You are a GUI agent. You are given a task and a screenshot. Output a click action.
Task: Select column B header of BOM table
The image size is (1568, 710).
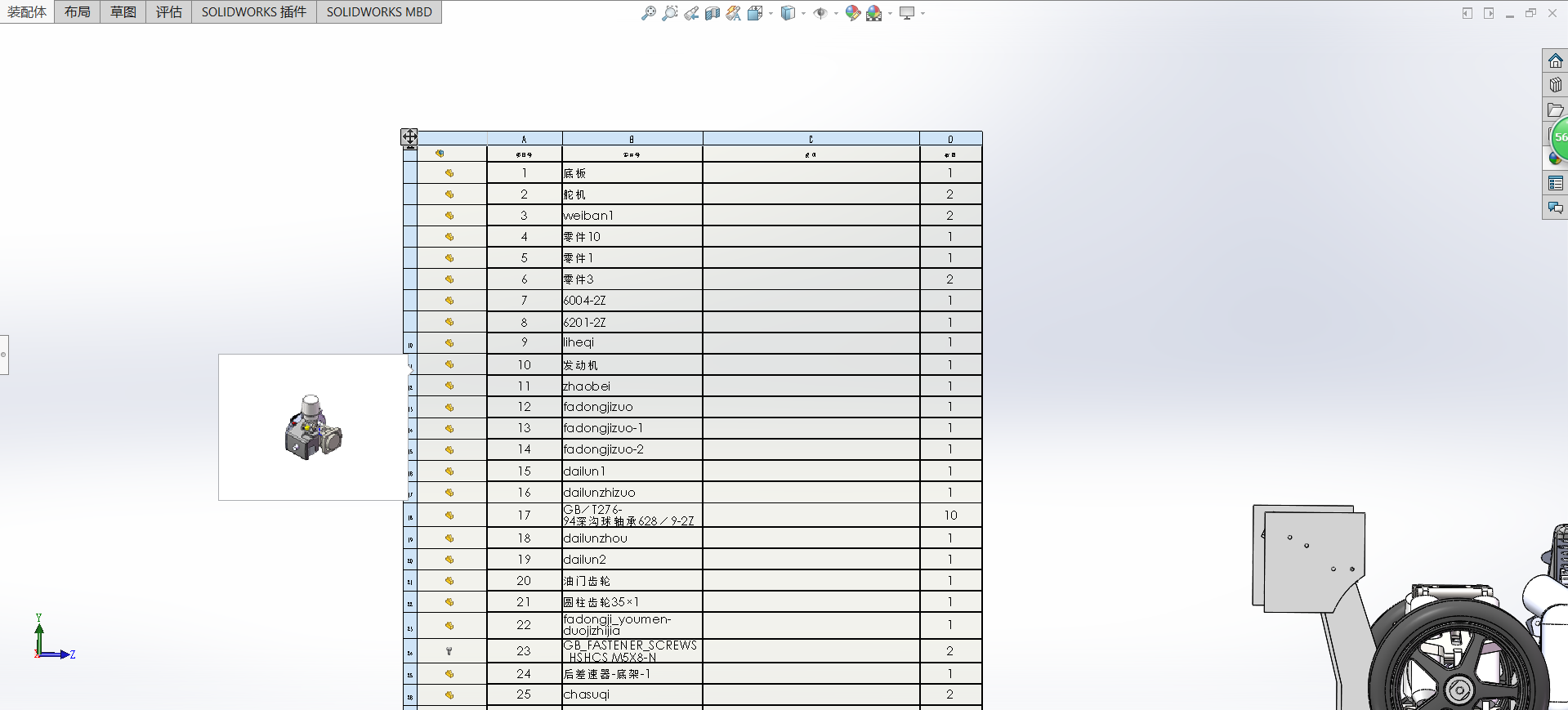pyautogui.click(x=632, y=139)
